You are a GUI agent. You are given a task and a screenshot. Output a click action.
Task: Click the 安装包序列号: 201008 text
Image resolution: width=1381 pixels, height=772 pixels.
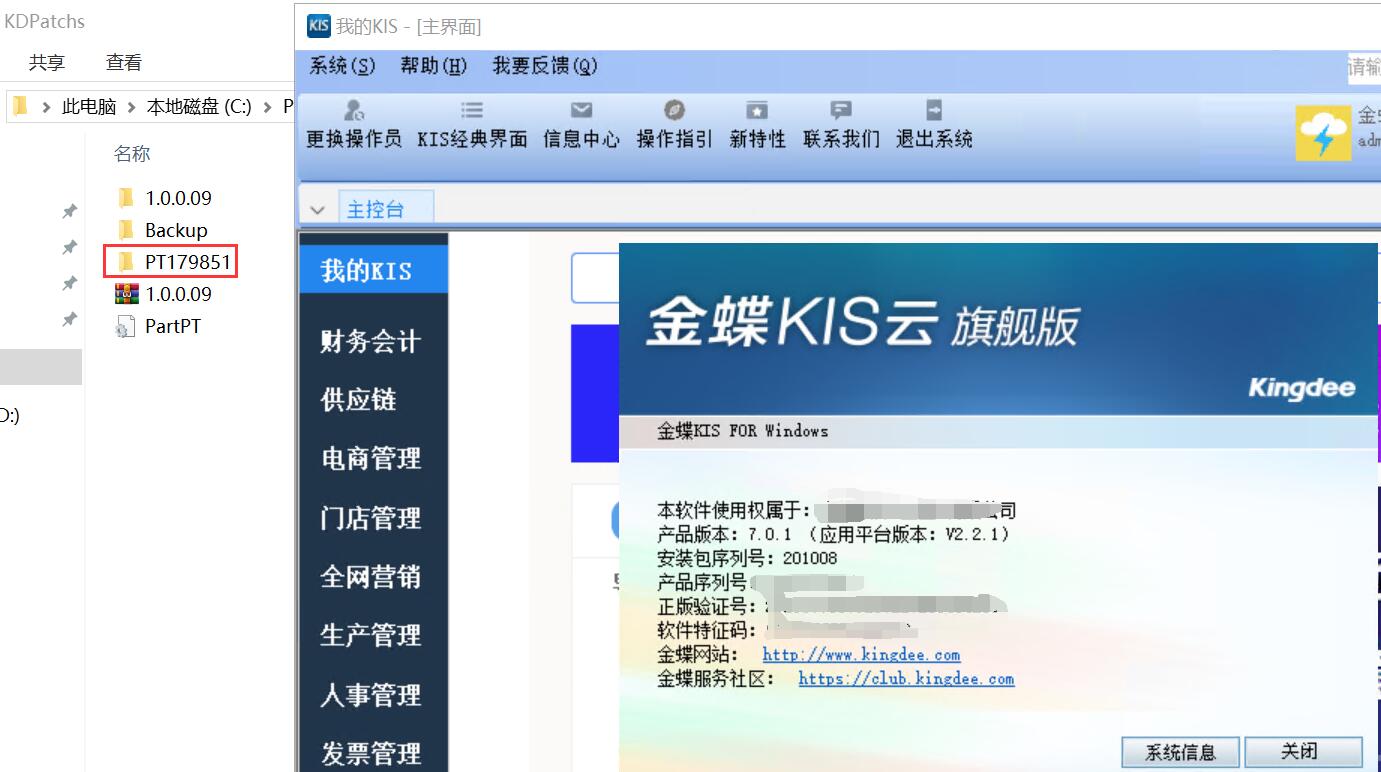point(747,558)
